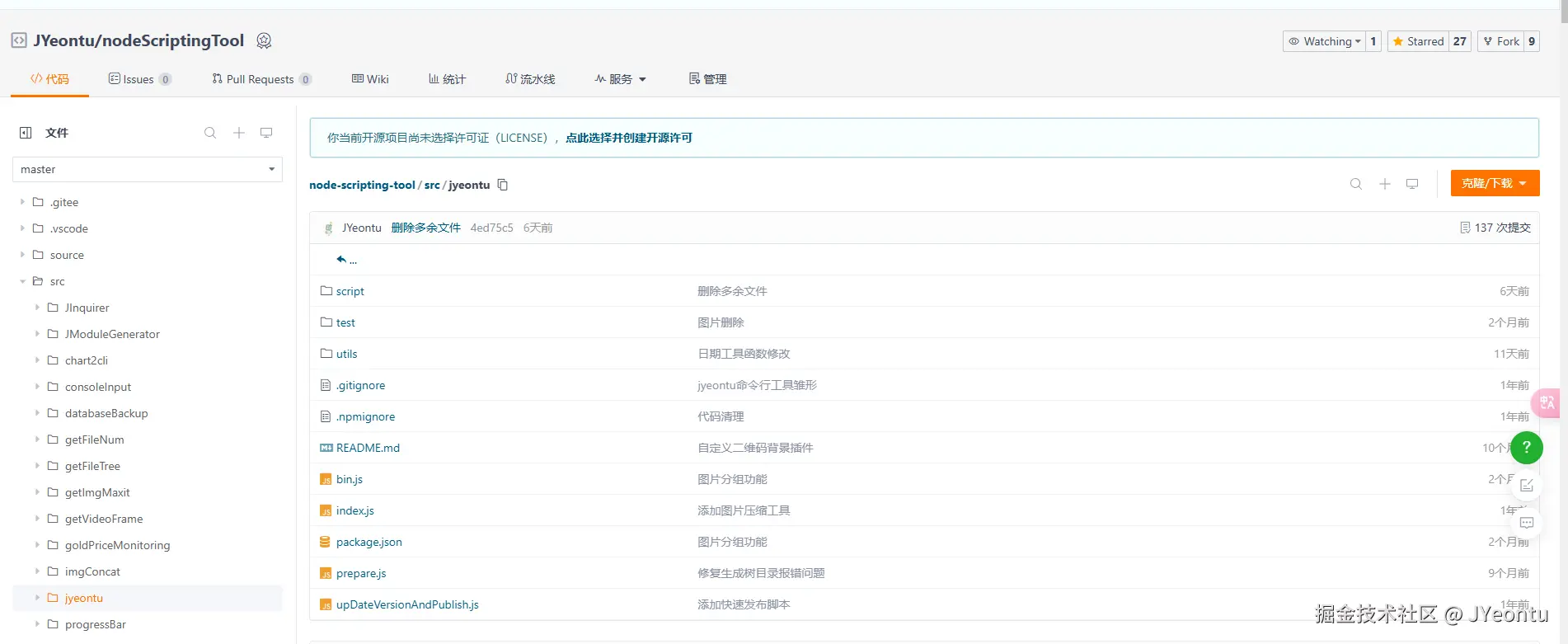This screenshot has width=1568, height=644.
Task: Click the floating chat message icon
Action: pyautogui.click(x=1527, y=523)
